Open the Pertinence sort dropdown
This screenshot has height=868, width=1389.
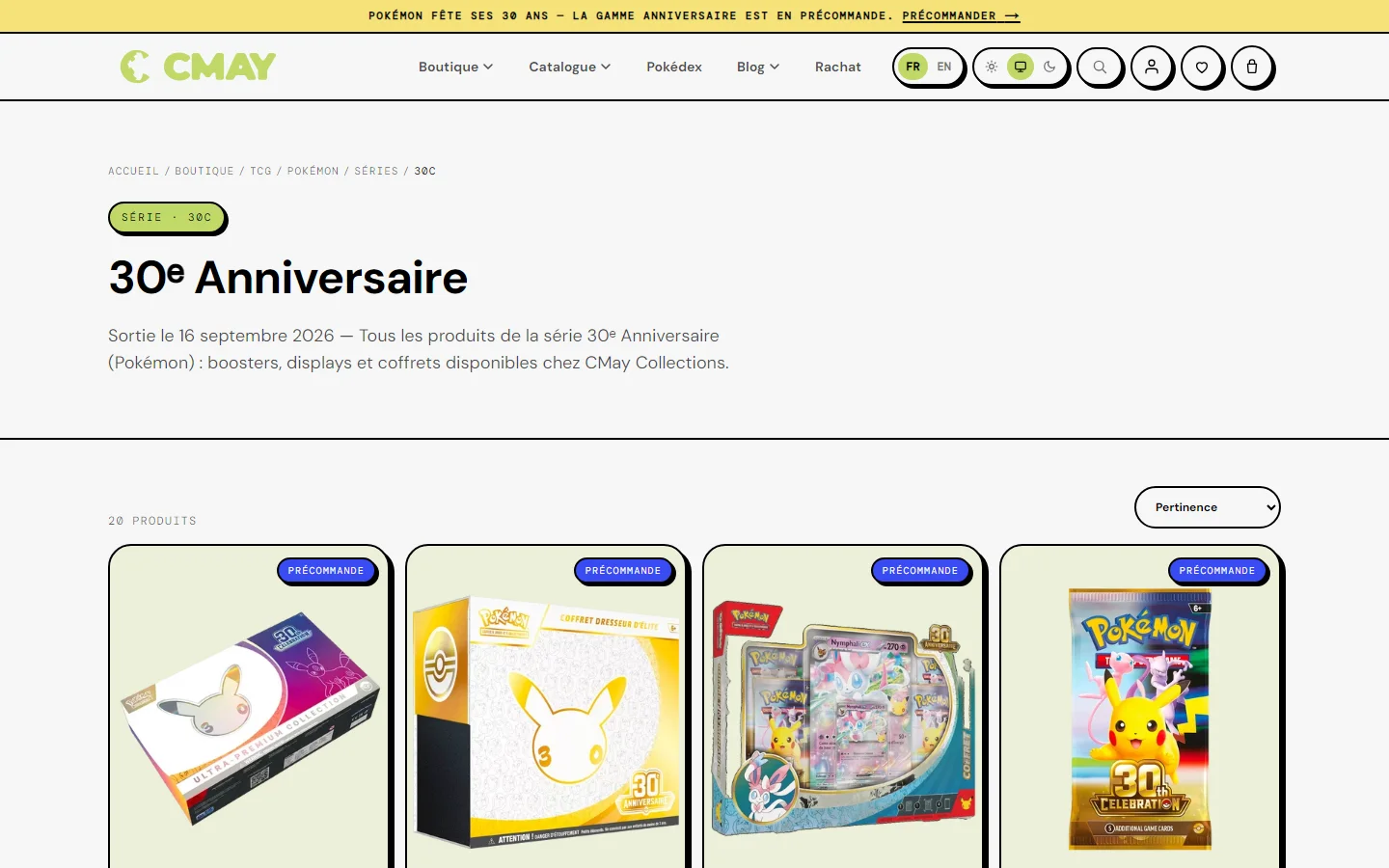coord(1207,507)
